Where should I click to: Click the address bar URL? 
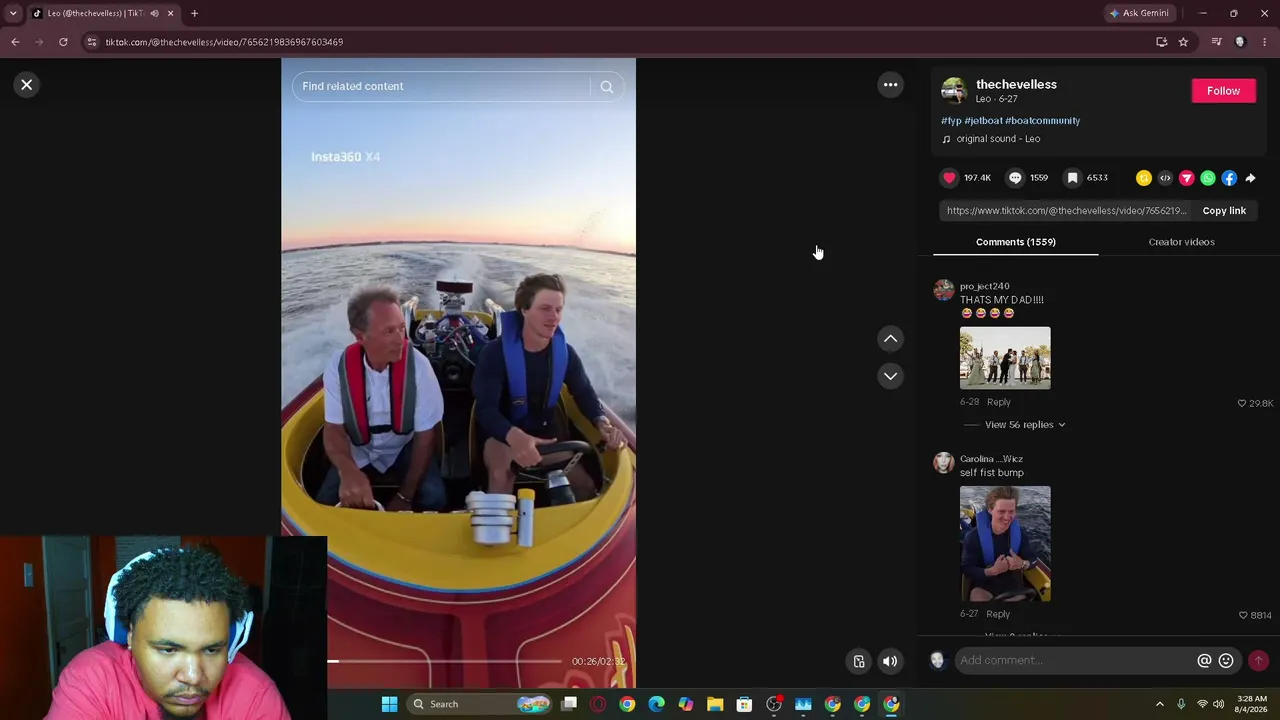pyautogui.click(x=224, y=42)
